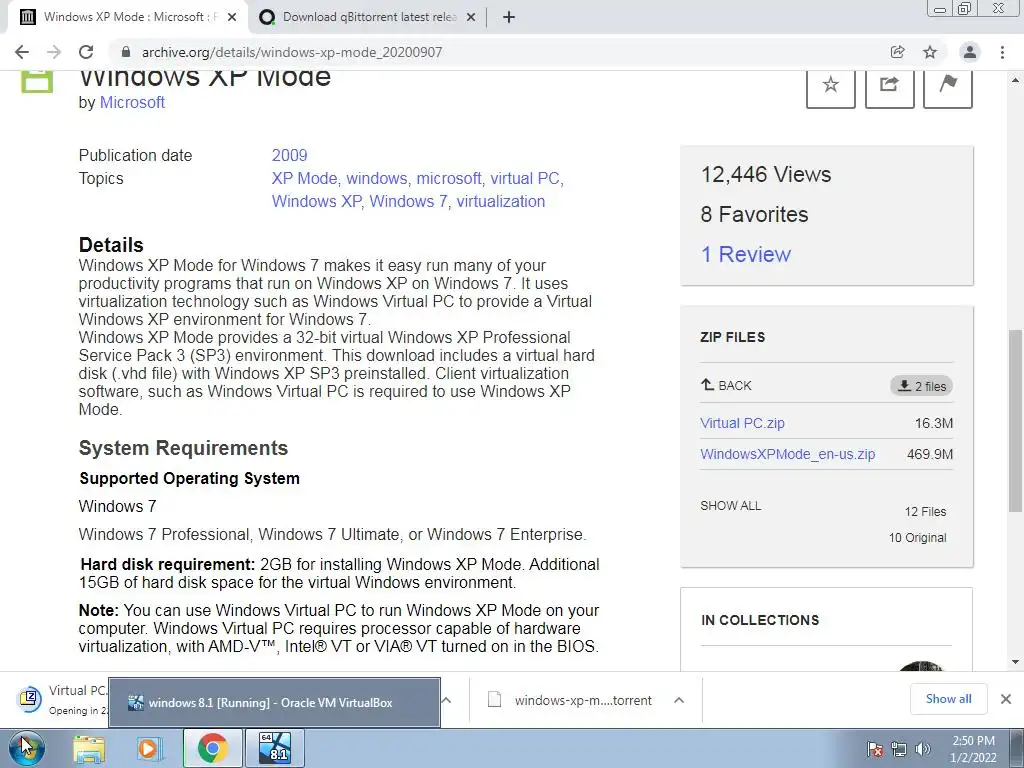Select the Windows XP Mode tab
The width and height of the screenshot is (1024, 768).
127,18
